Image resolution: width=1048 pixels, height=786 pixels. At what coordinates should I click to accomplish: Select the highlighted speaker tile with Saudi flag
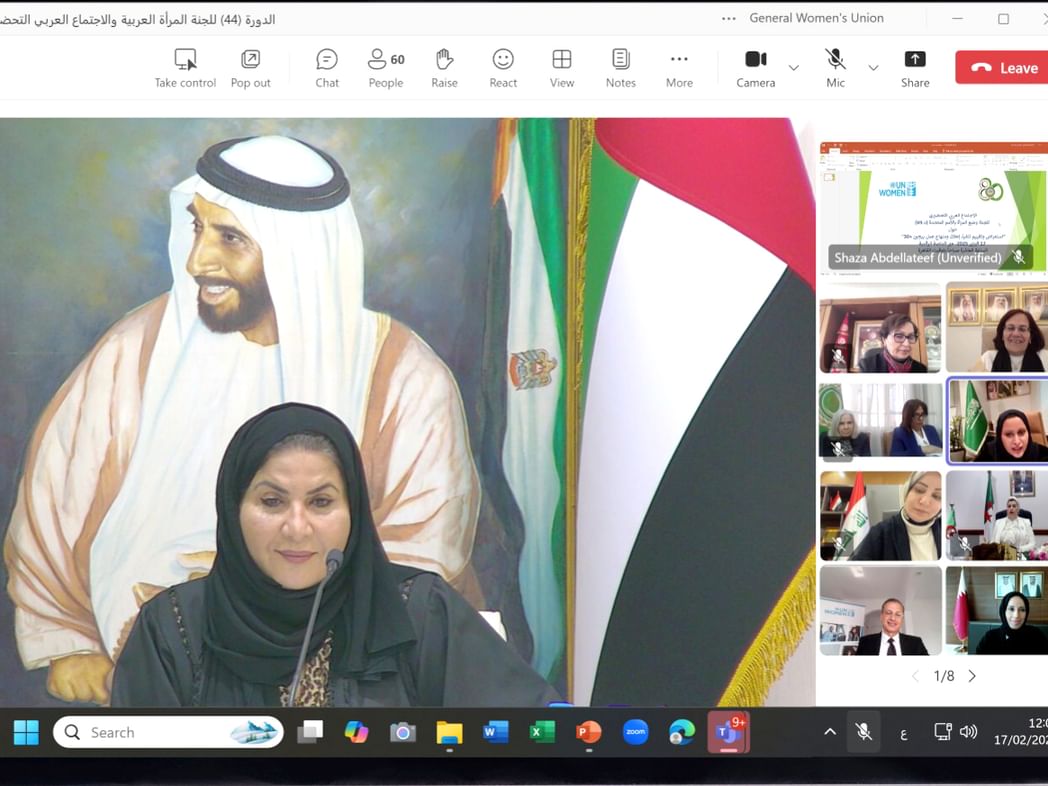click(998, 420)
